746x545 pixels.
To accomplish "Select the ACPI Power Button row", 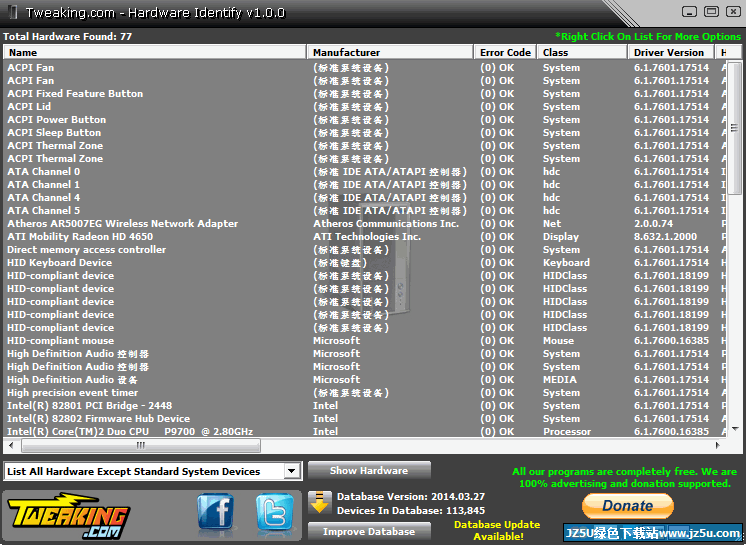I will 365,120.
